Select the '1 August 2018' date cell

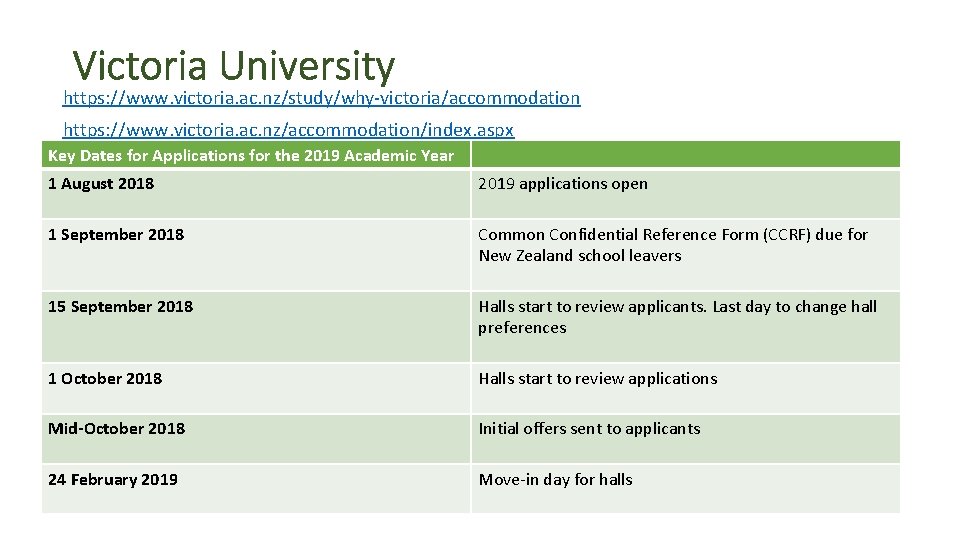pos(256,193)
